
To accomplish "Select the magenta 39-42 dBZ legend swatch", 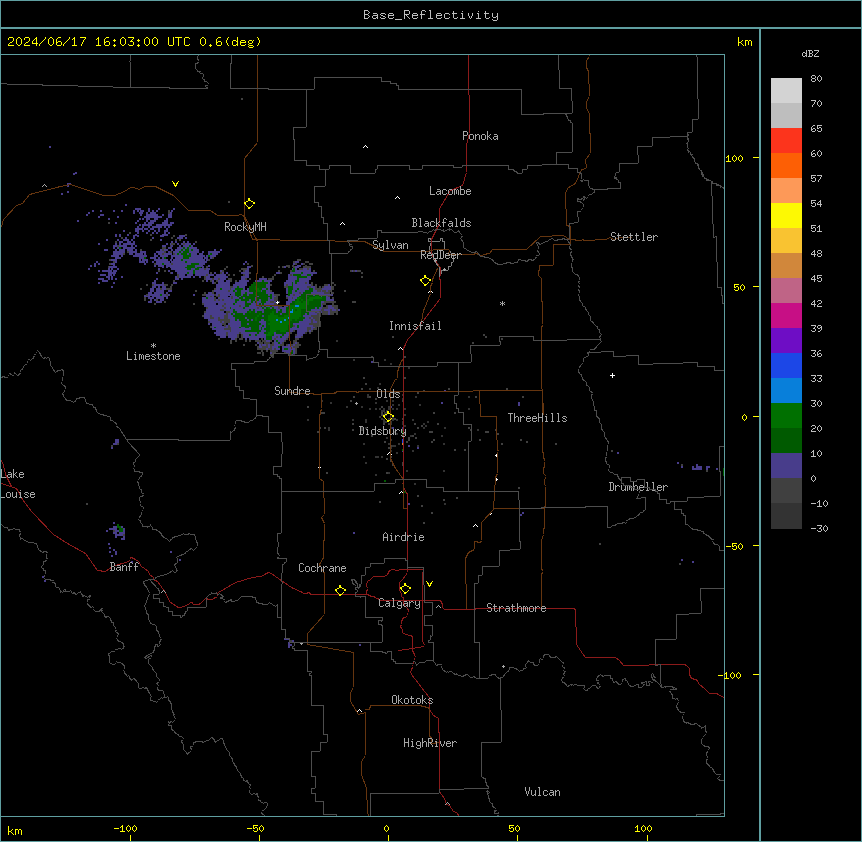I will pos(786,315).
